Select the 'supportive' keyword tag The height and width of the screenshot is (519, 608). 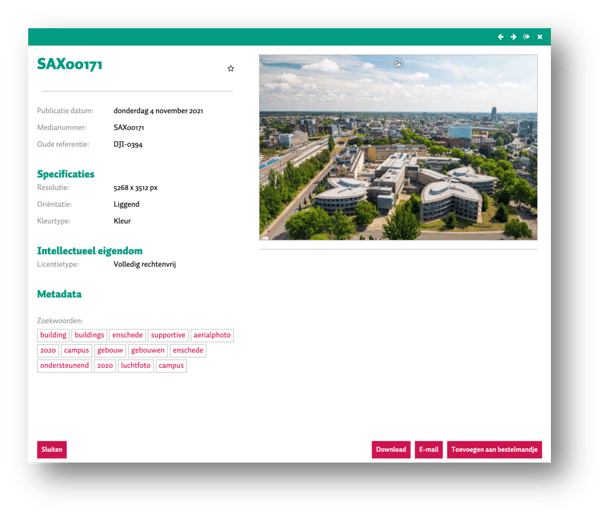pos(168,335)
